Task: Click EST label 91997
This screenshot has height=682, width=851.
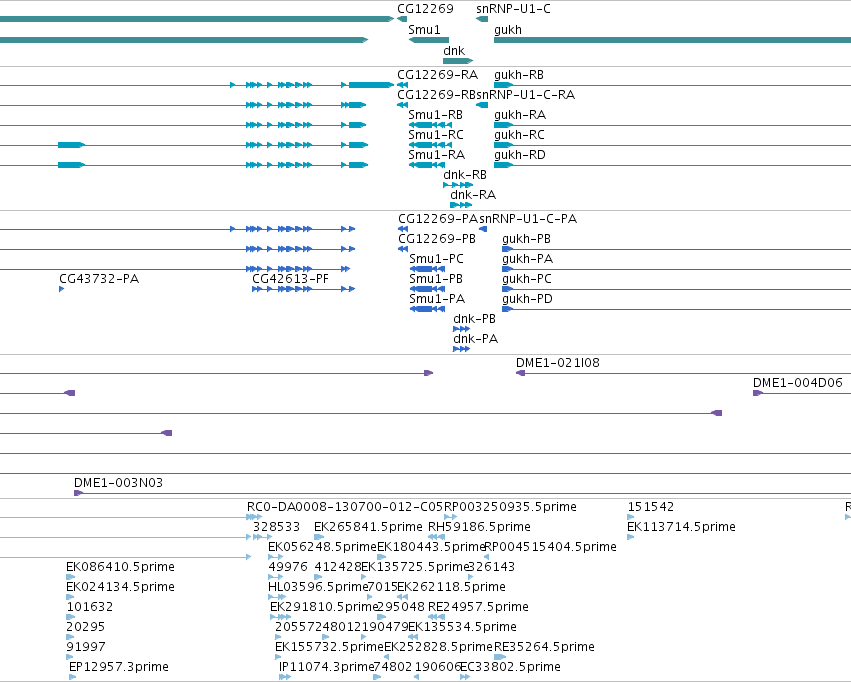Action: tap(86, 647)
